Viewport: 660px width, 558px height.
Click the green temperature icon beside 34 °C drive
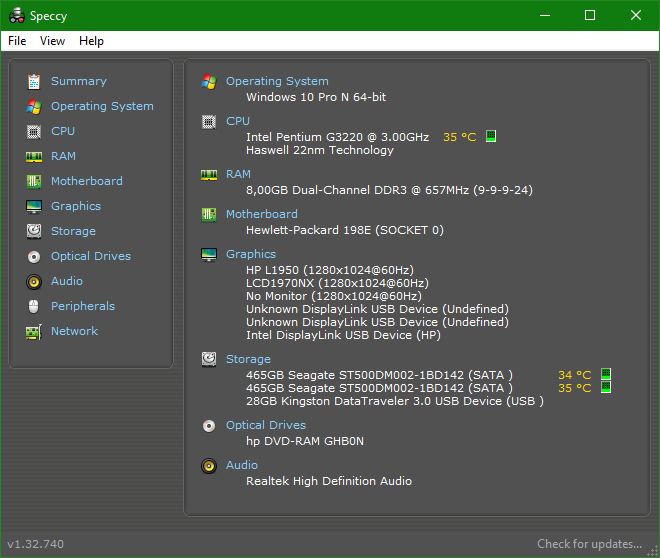pos(606,374)
